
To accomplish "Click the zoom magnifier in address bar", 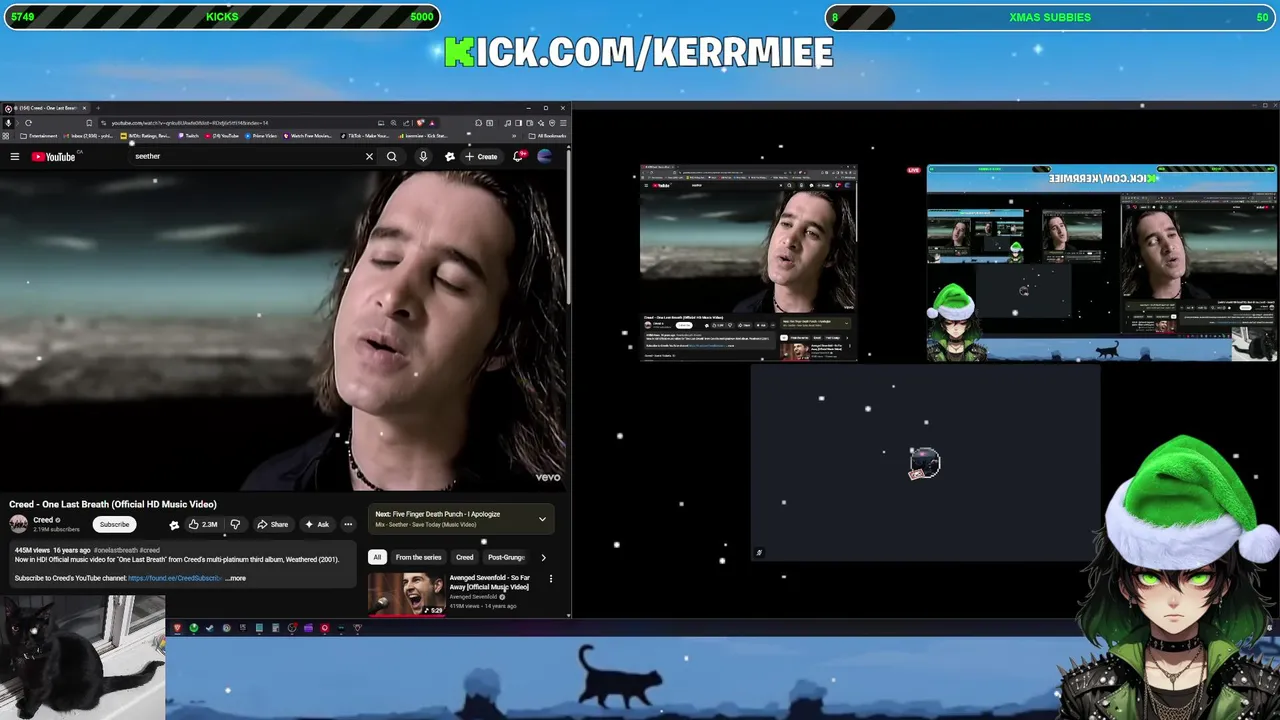I will click(x=393, y=123).
